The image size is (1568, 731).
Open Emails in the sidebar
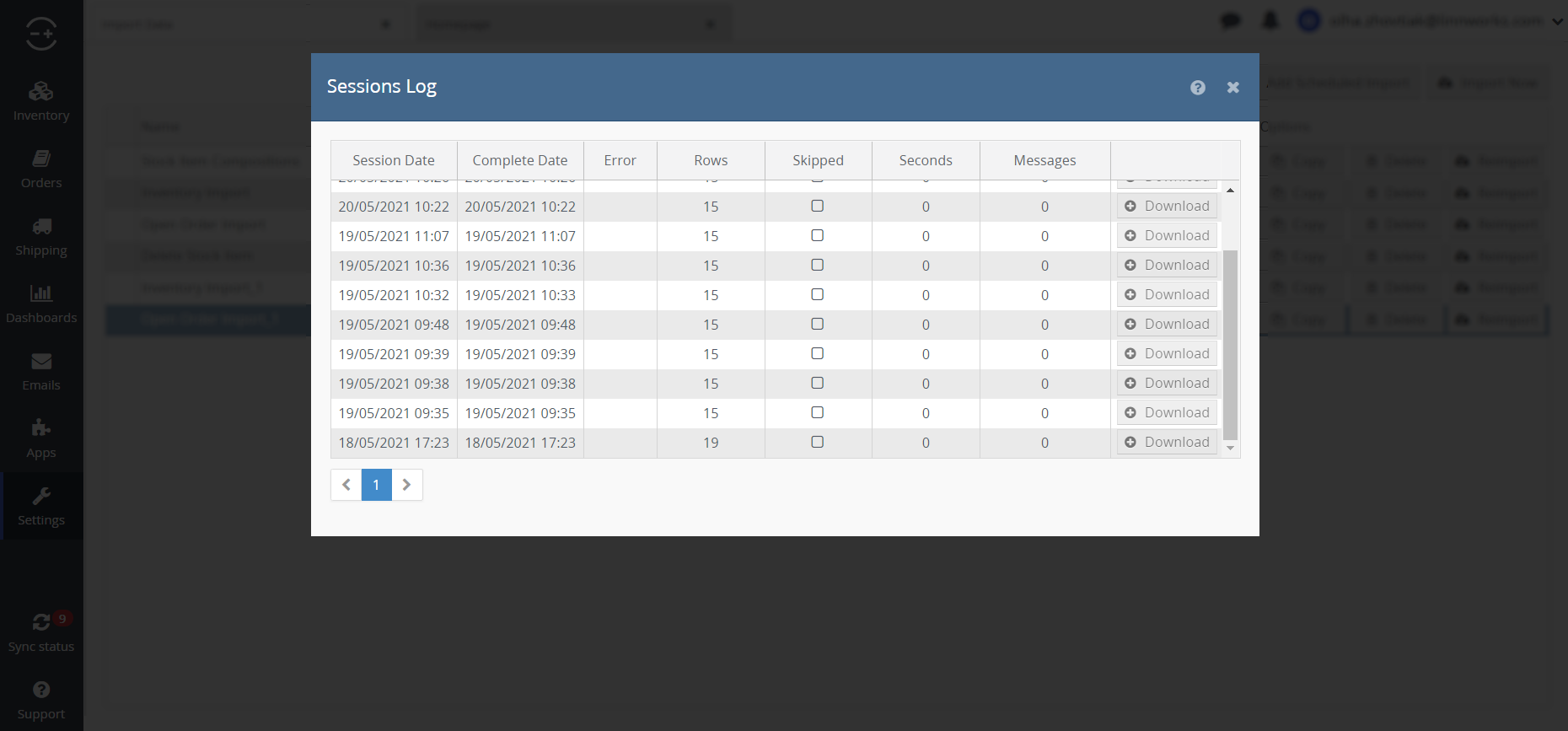click(40, 371)
